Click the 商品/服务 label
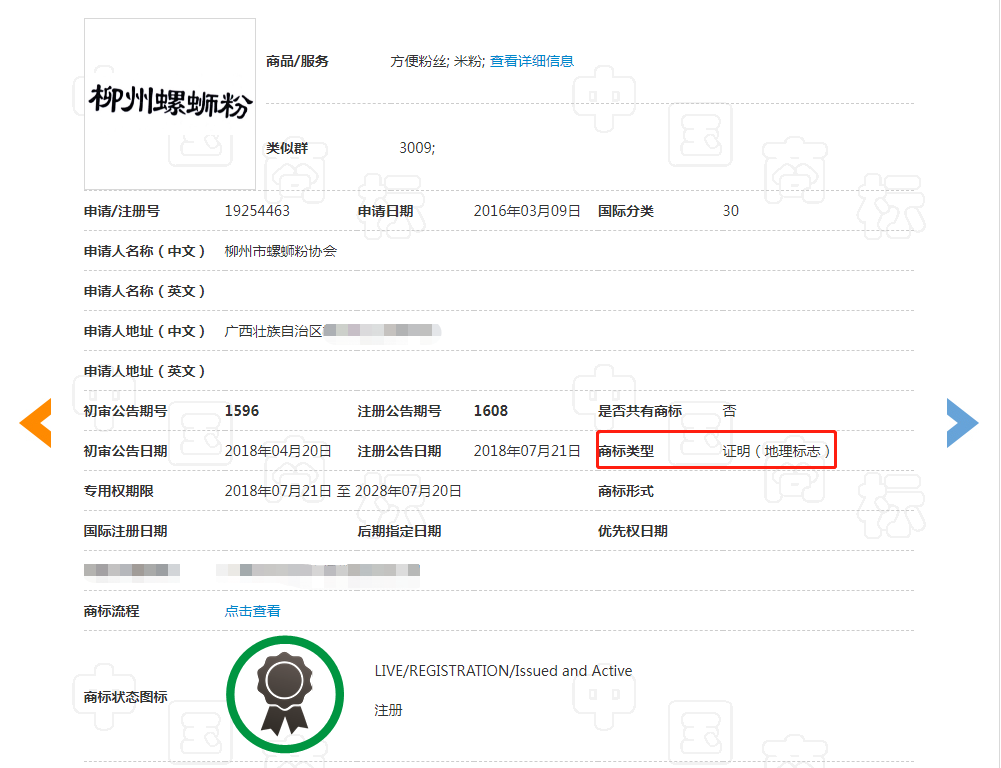The height and width of the screenshot is (768, 1001). click(297, 61)
